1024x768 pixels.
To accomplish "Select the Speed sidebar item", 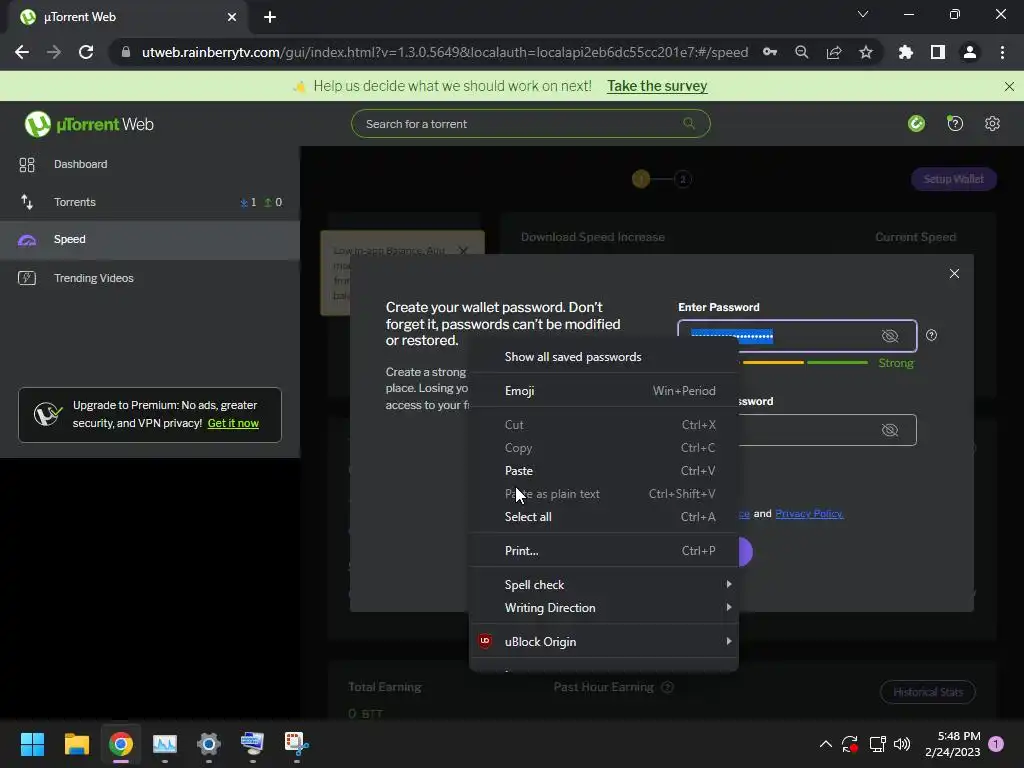I will (x=150, y=240).
